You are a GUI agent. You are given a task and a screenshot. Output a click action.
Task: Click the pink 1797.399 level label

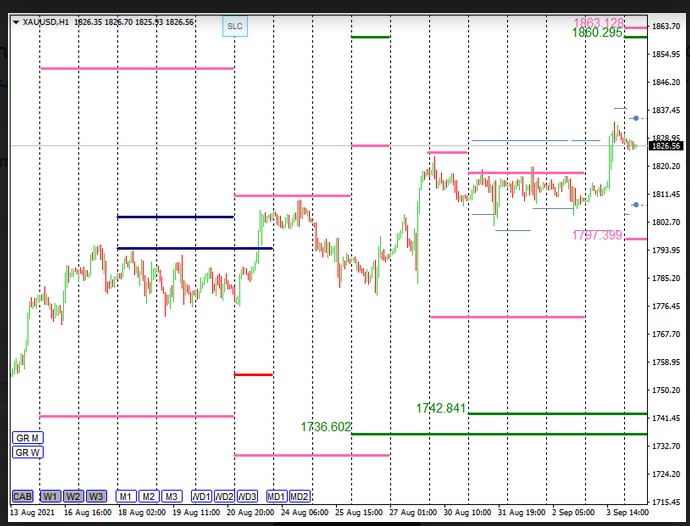coord(597,235)
